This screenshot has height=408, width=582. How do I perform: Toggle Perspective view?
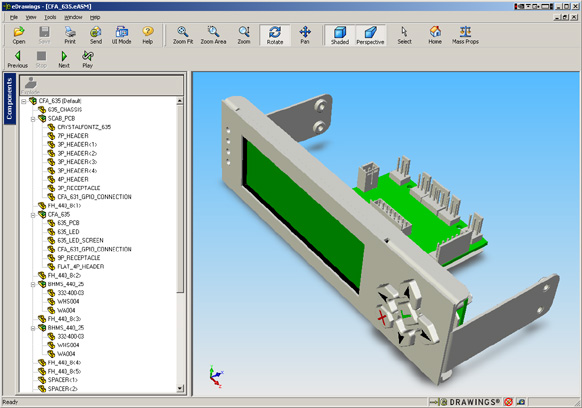pyautogui.click(x=370, y=36)
